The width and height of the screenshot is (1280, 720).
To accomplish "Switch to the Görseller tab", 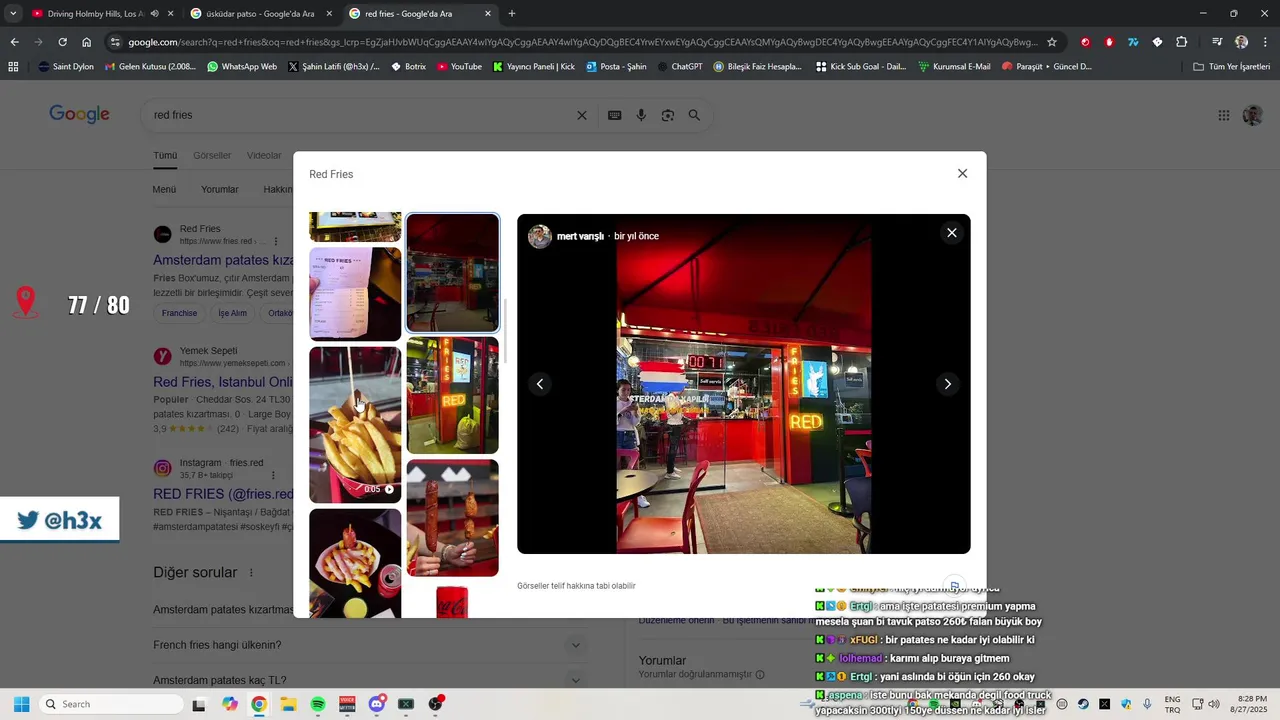I will pos(212,155).
